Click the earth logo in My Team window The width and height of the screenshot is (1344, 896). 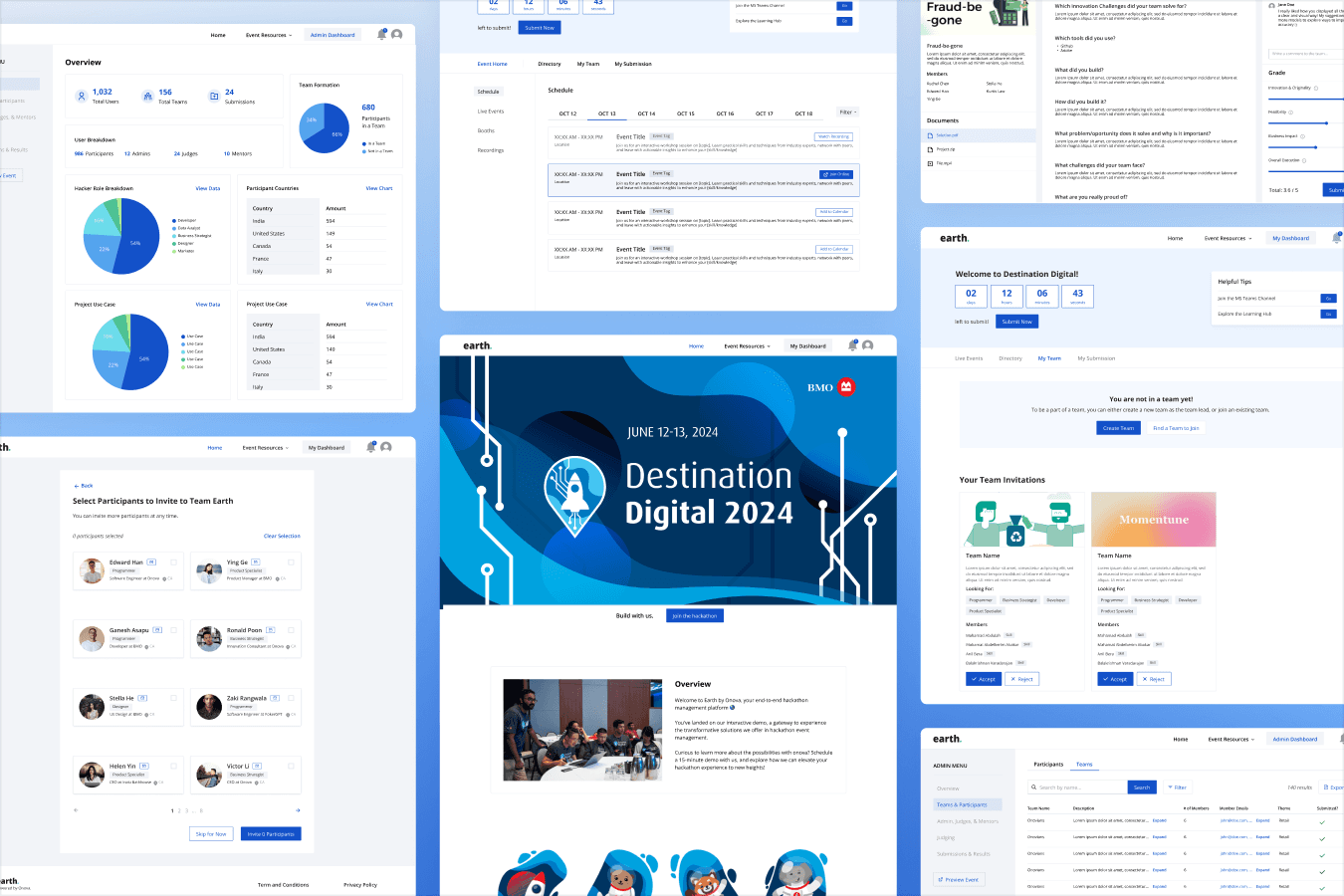pyautogui.click(x=954, y=238)
